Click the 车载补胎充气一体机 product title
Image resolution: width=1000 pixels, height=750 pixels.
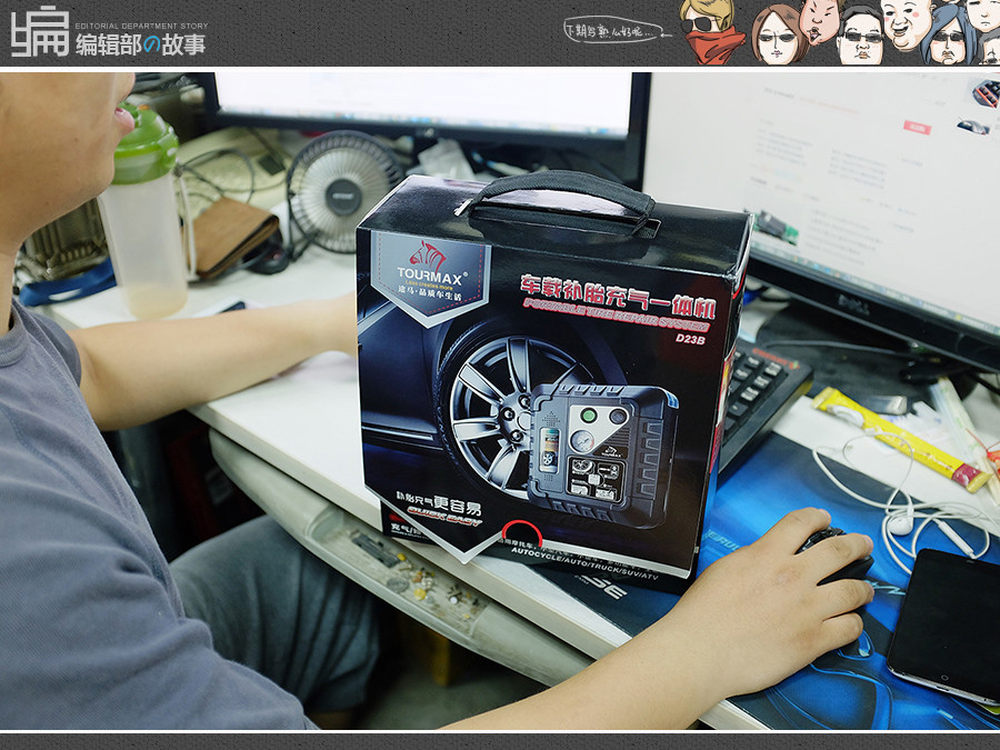pos(618,295)
